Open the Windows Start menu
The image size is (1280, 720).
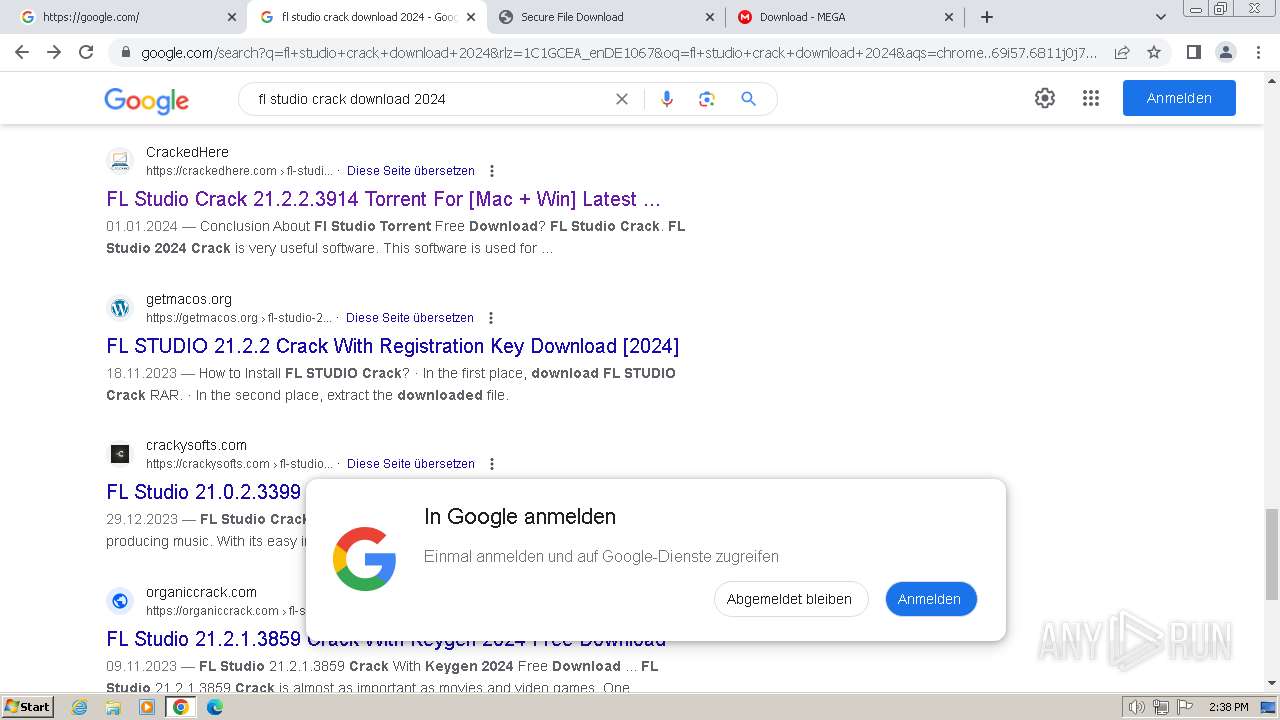[27, 707]
